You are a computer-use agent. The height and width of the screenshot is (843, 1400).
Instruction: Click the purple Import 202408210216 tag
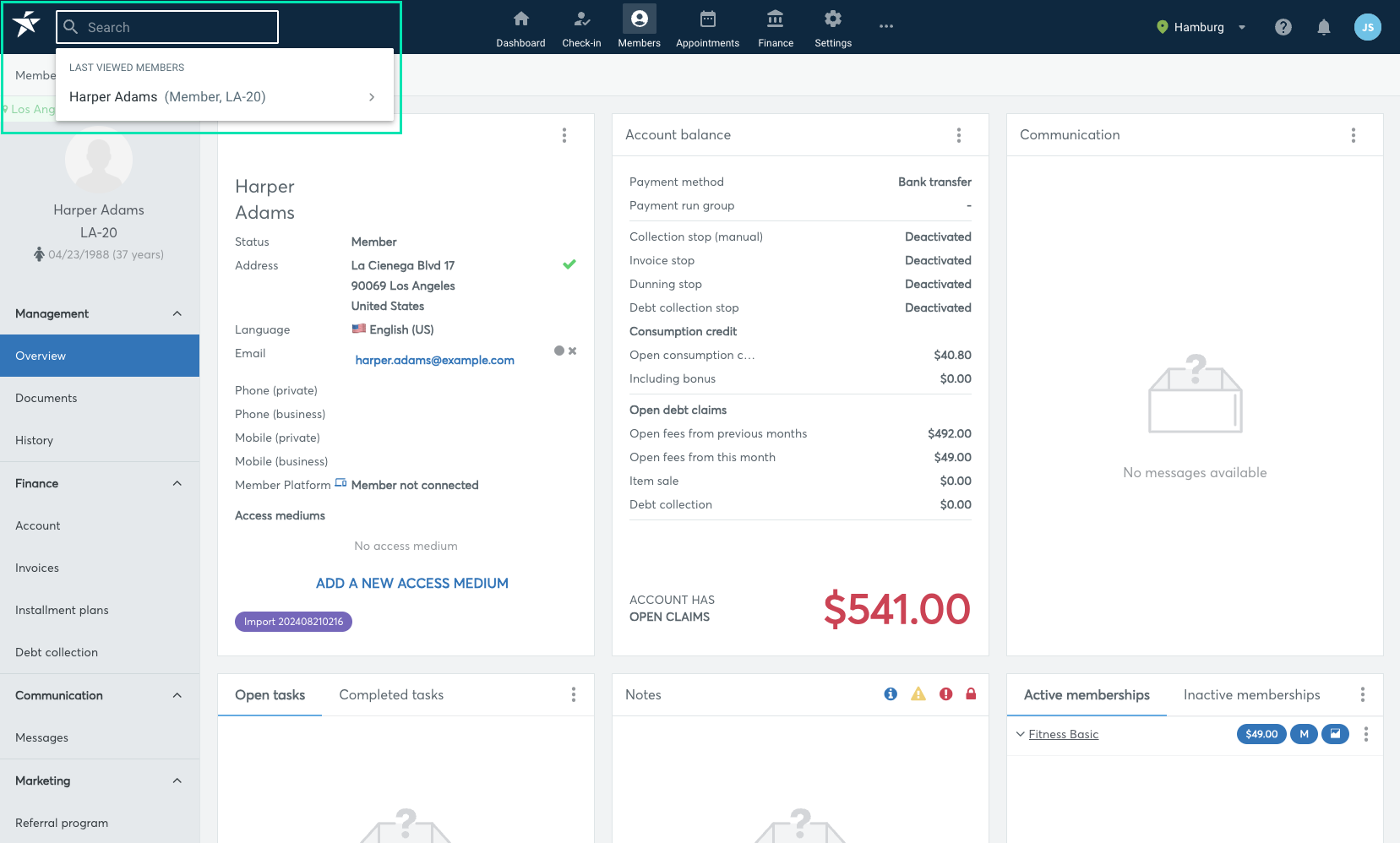click(x=293, y=622)
